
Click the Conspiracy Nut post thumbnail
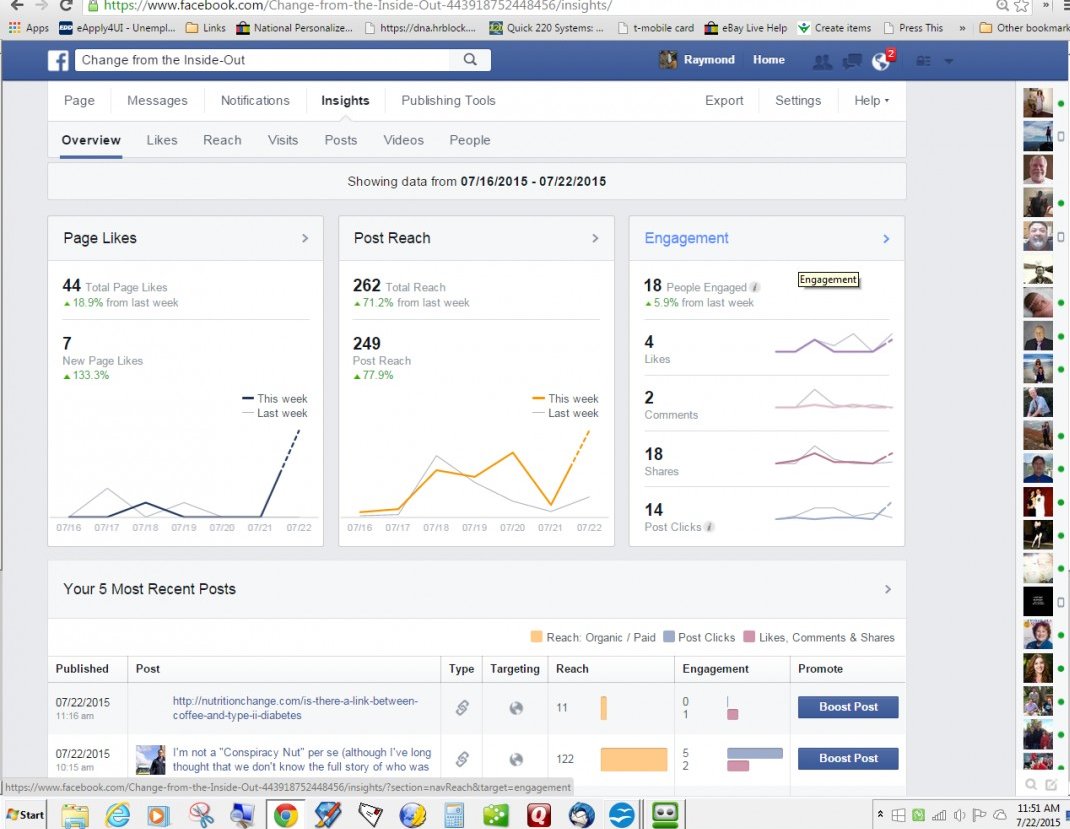pos(150,759)
